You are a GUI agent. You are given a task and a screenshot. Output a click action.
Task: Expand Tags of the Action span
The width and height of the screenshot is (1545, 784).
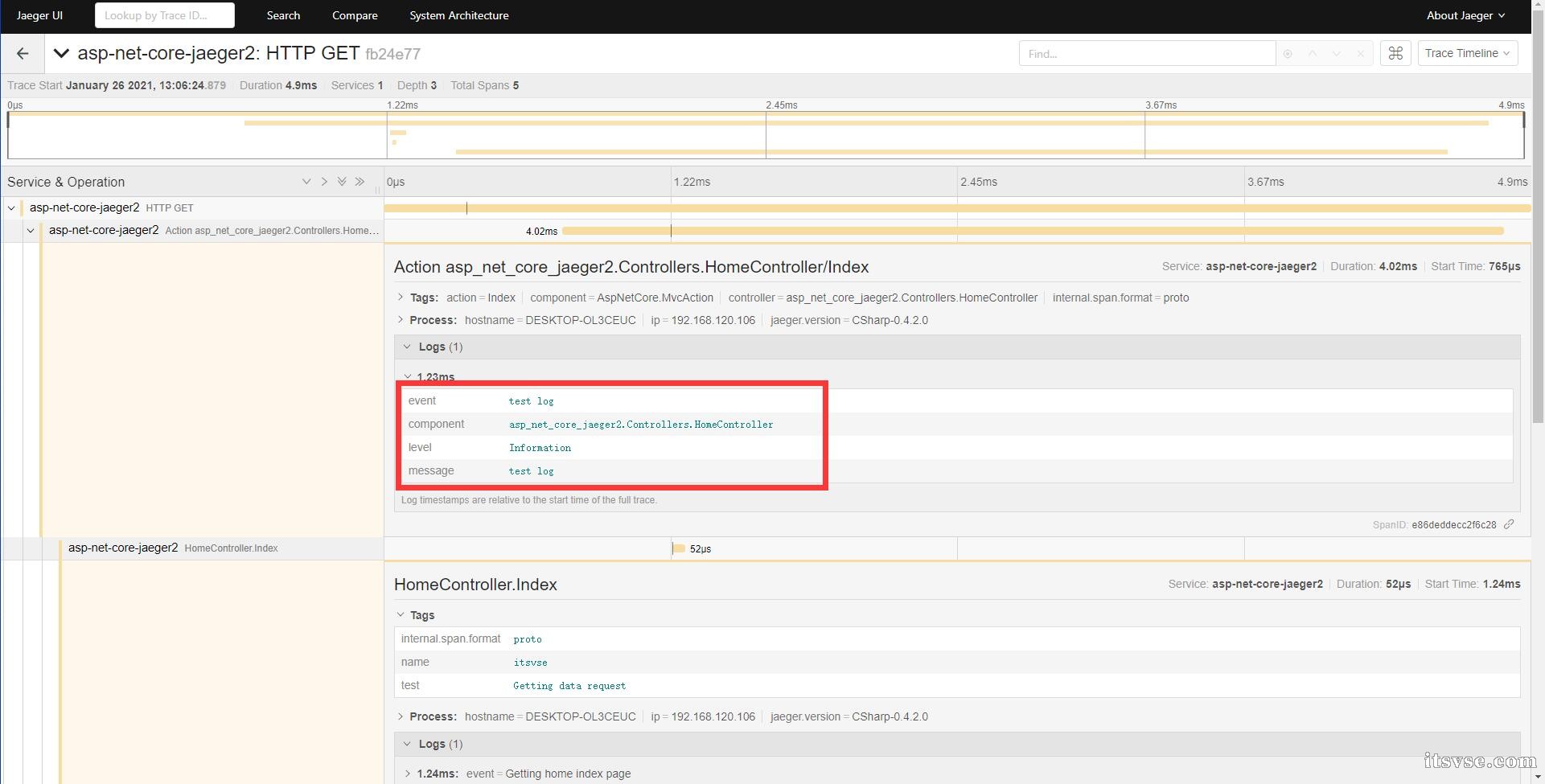pos(401,298)
